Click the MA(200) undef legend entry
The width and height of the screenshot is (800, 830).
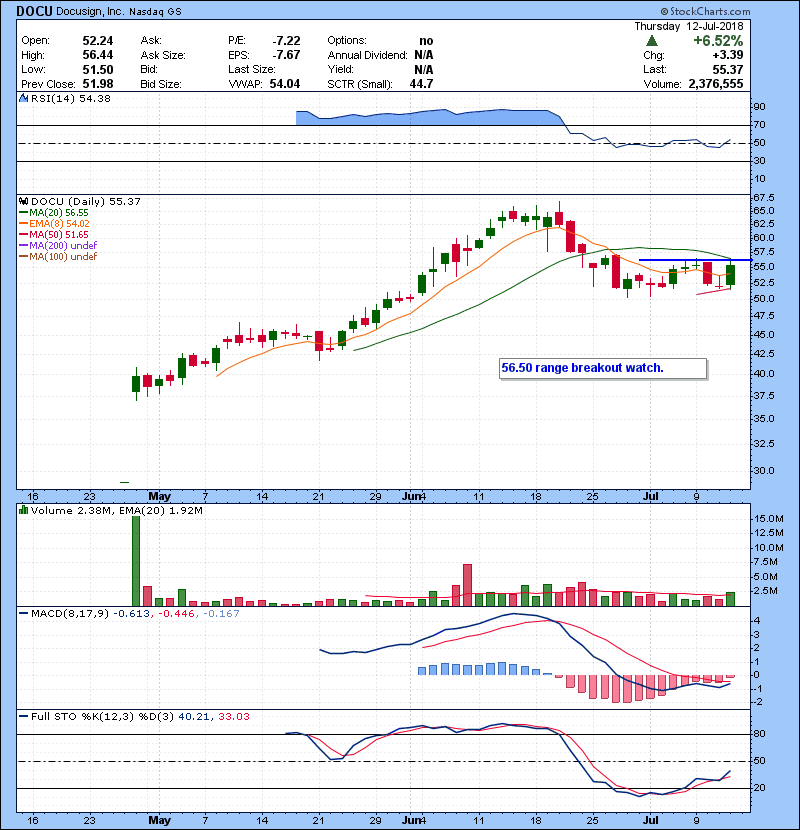point(58,245)
